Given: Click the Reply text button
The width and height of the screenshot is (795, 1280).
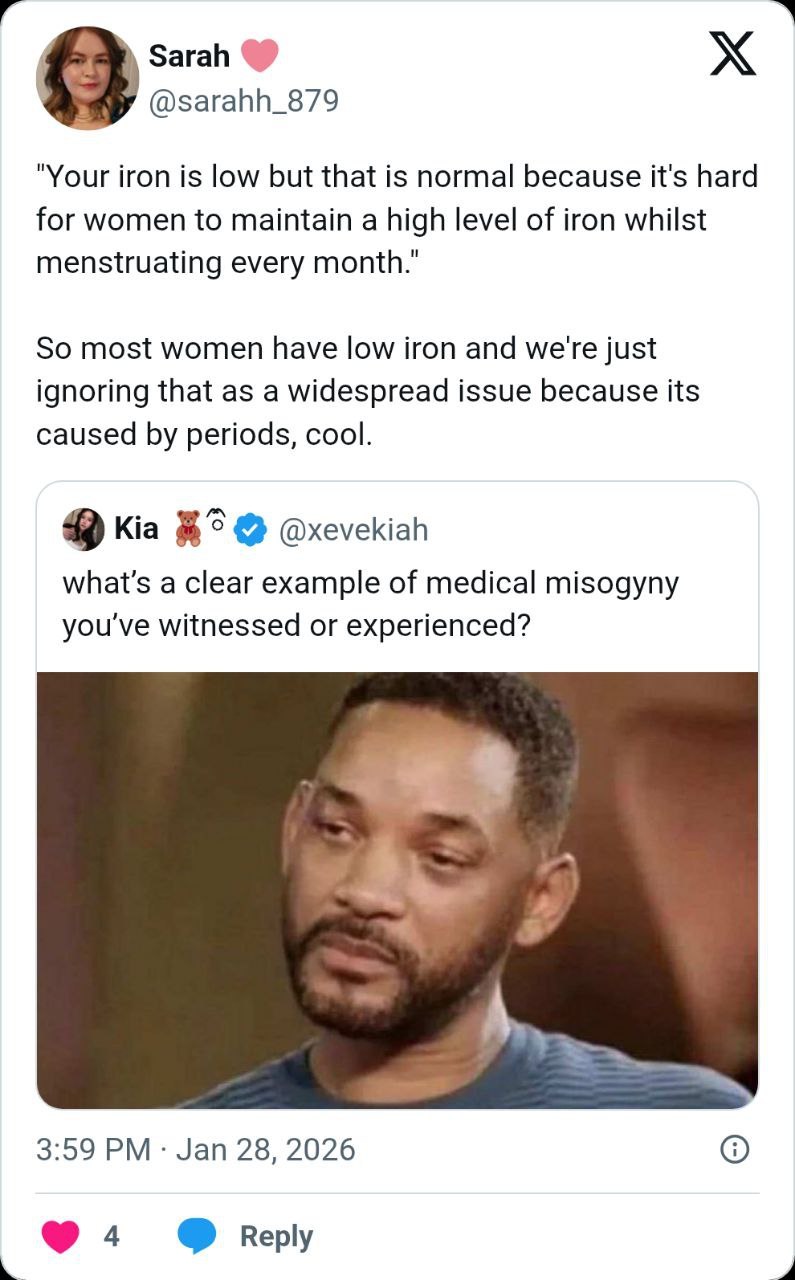Looking at the screenshot, I should point(276,1237).
